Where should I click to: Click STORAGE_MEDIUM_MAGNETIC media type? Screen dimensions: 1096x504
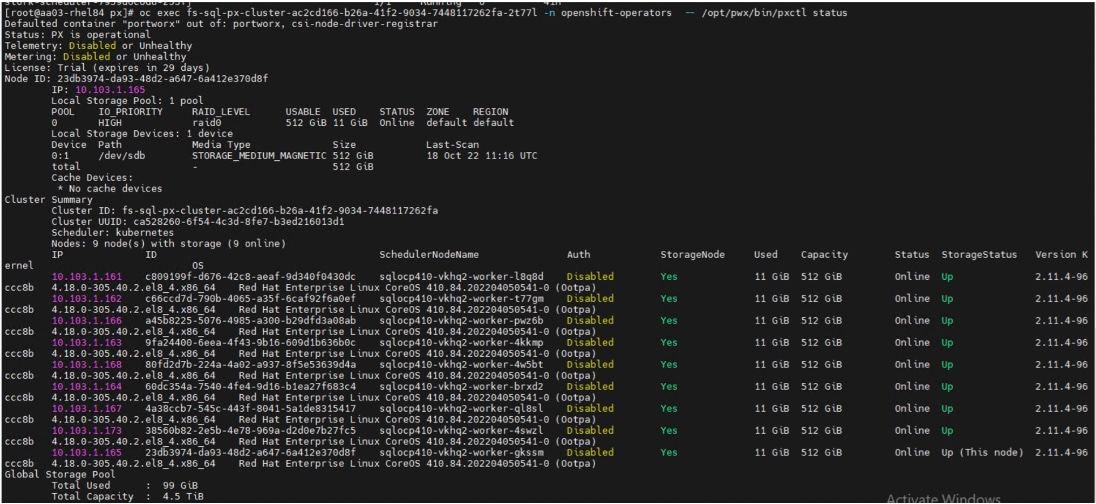[x=259, y=155]
